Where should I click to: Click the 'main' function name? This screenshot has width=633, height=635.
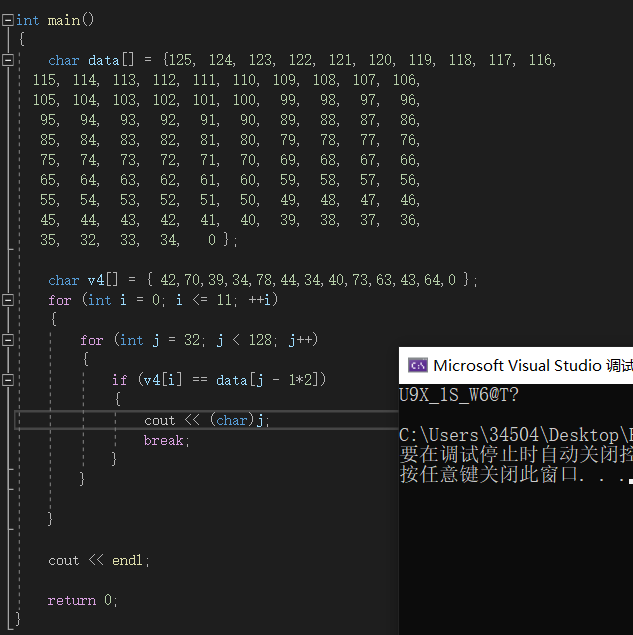click(64, 20)
